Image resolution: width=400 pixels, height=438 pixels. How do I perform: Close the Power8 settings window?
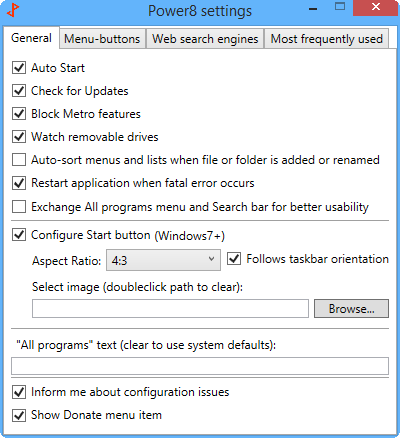tap(376, 7)
